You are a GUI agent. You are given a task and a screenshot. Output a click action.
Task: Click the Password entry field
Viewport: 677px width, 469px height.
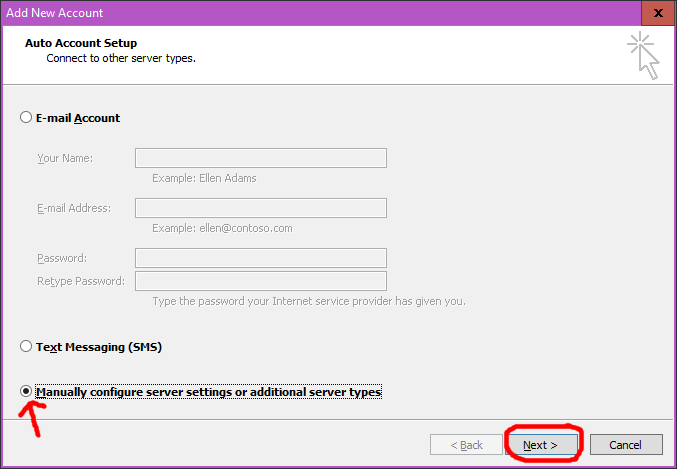click(x=260, y=258)
